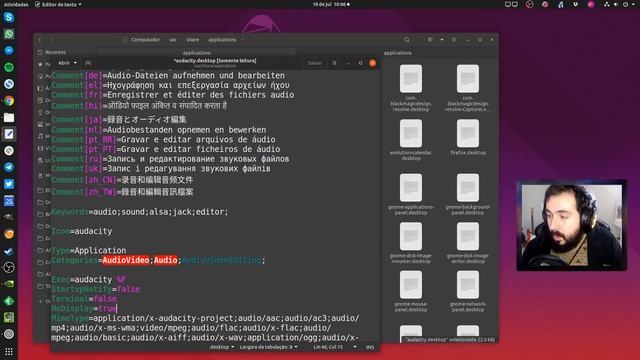This screenshot has height=360, width=640.
Task: Launch Spotify from the dock
Action: (x=9, y=67)
